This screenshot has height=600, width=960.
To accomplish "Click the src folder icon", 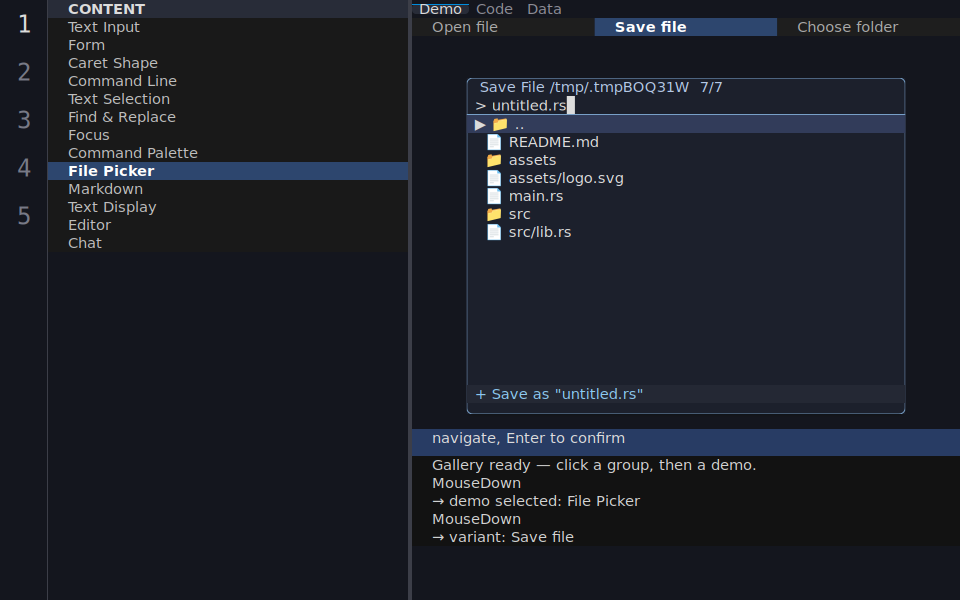I will pyautogui.click(x=494, y=214).
